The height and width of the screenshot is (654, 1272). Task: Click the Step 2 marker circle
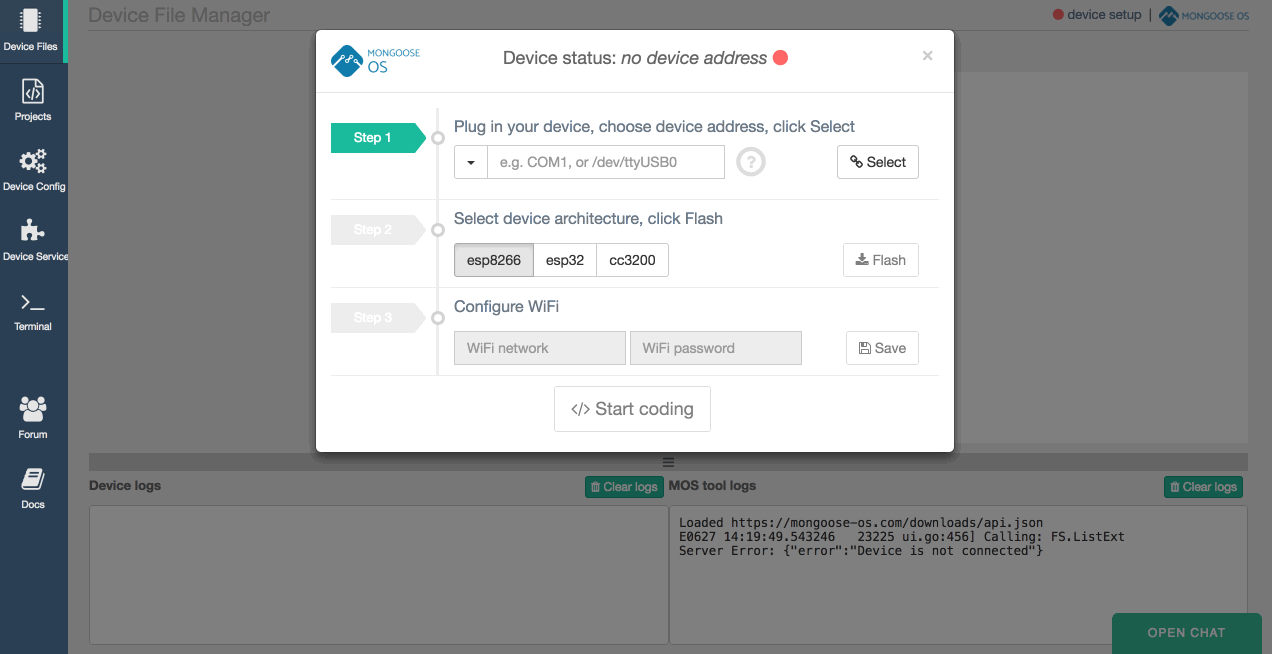[436, 229]
